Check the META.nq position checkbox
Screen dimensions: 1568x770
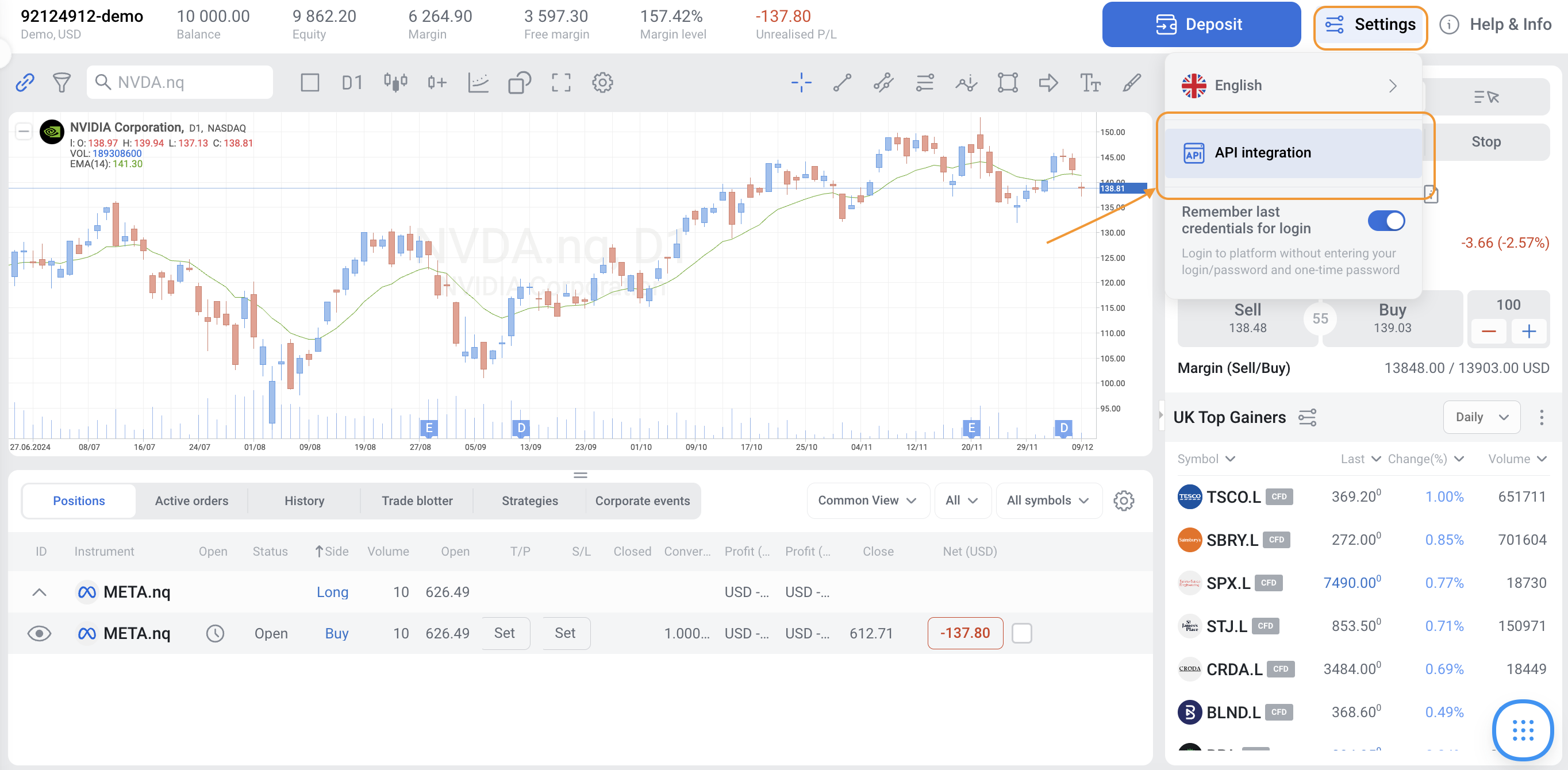tap(1021, 633)
